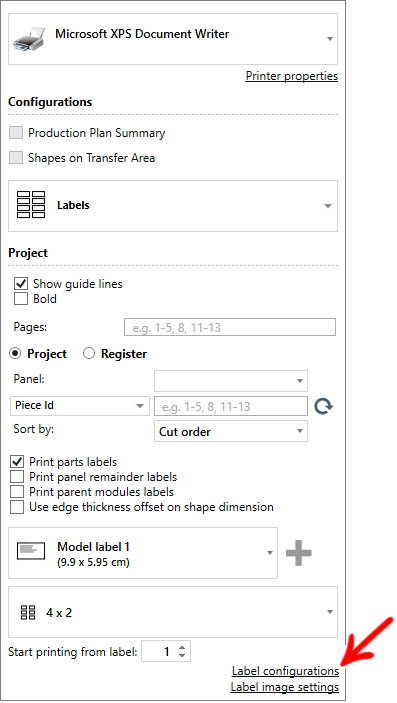Increase the start label number with up arrow
This screenshot has height=703, width=397.
[x=182, y=648]
